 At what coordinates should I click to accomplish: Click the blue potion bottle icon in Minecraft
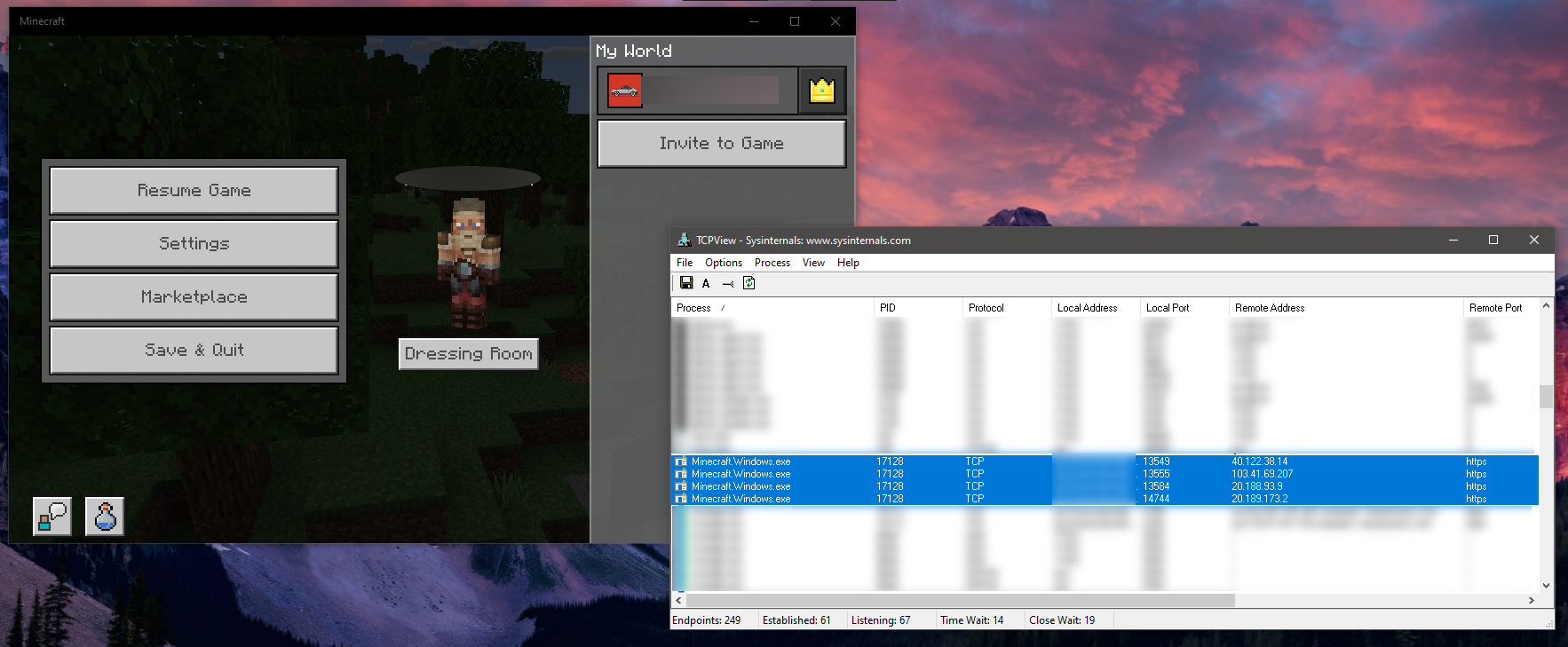point(105,516)
